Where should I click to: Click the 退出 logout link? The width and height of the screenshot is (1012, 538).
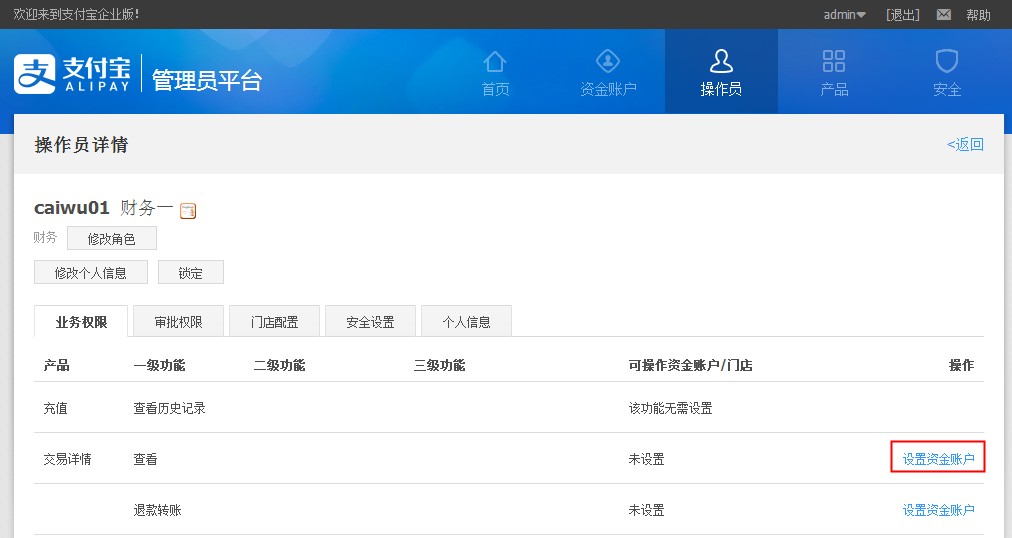click(x=902, y=15)
